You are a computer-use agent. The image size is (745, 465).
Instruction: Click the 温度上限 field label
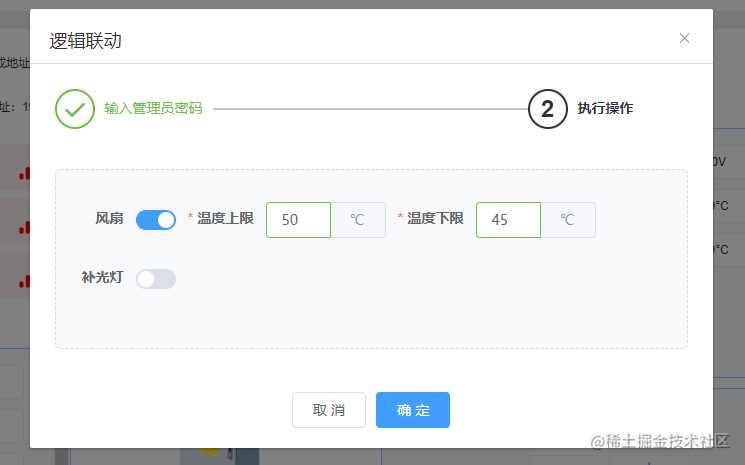(x=225, y=218)
